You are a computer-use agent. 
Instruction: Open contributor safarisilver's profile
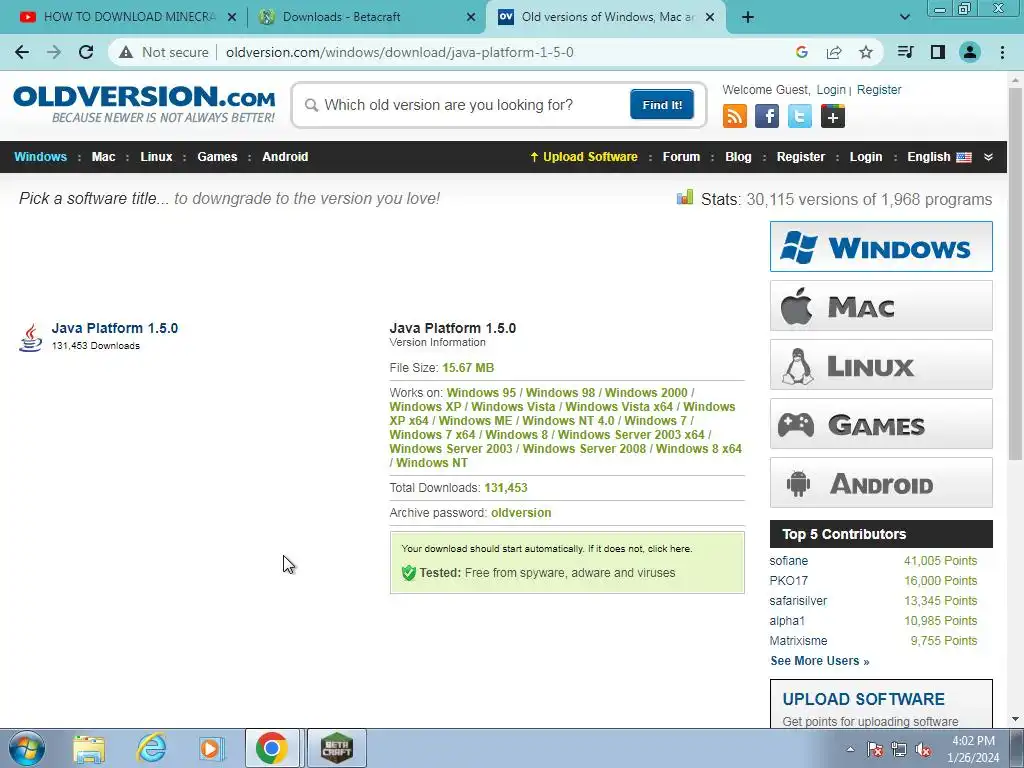798,601
